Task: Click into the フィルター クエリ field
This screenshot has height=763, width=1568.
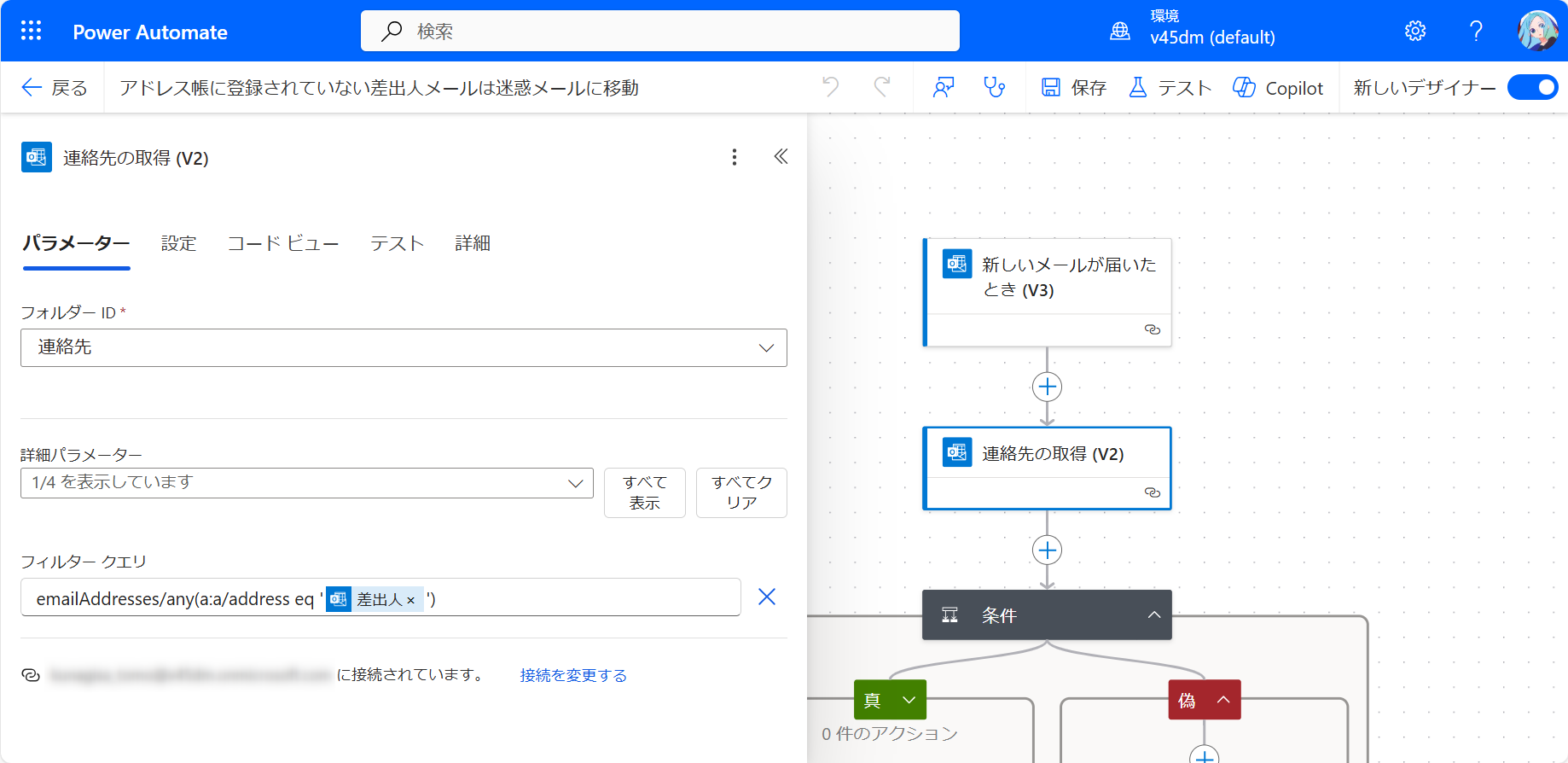Action: [x=380, y=597]
